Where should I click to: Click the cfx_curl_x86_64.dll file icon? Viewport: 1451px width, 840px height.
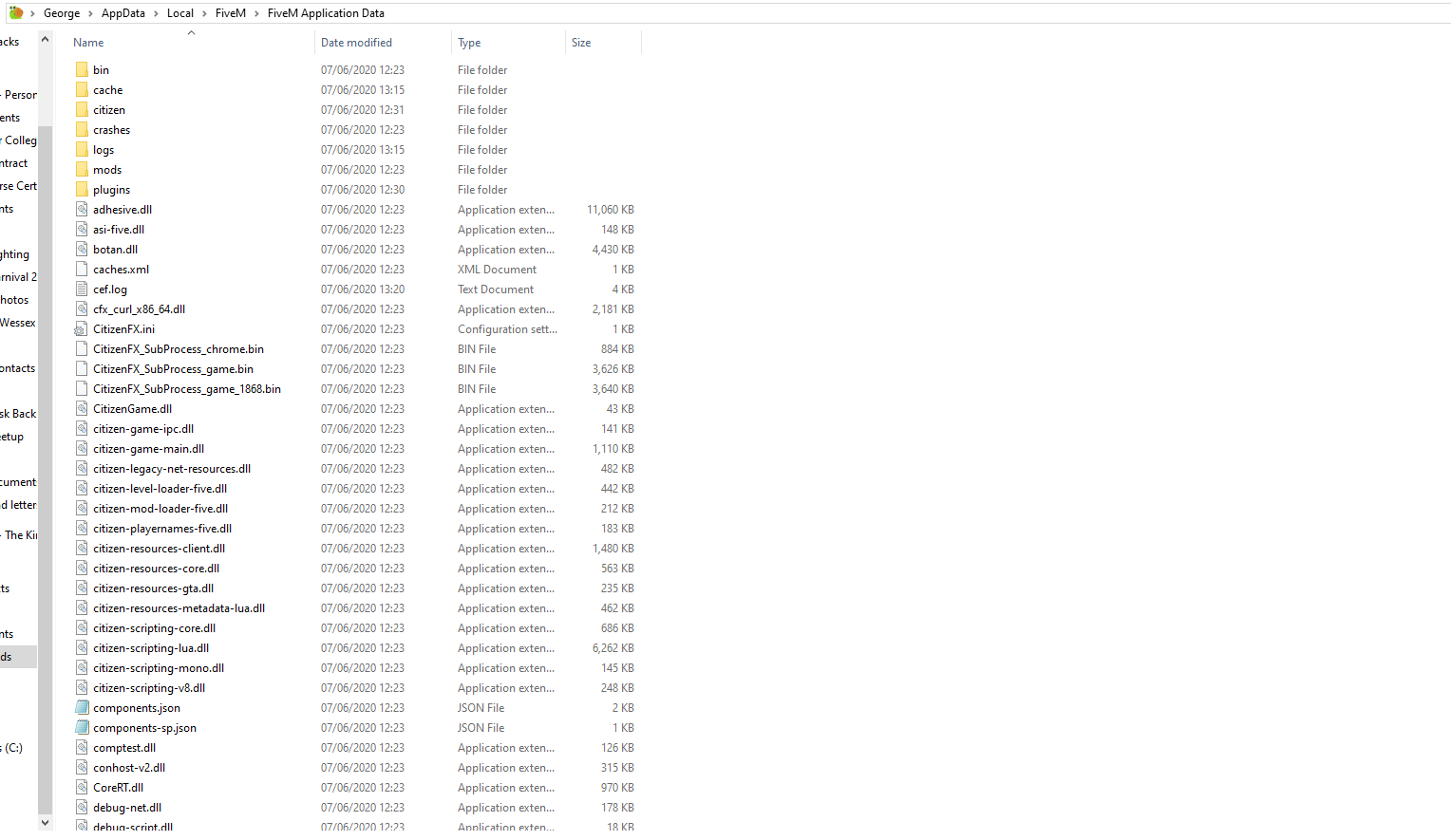pyautogui.click(x=82, y=308)
